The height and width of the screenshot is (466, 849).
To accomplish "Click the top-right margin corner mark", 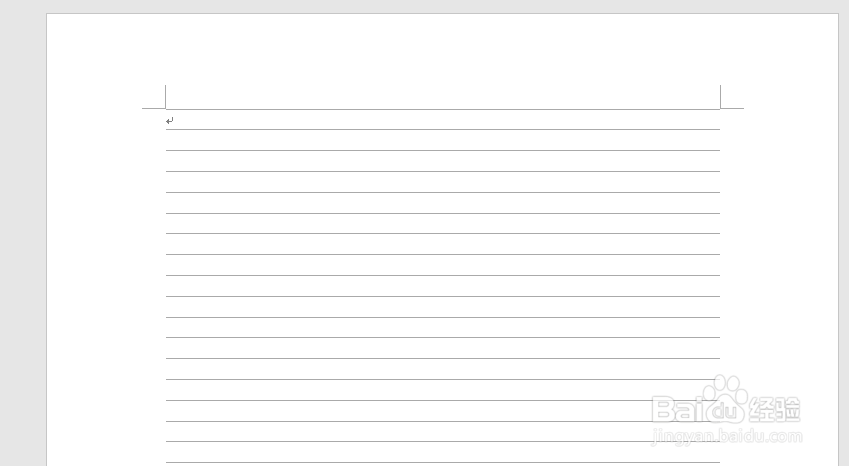I will (732, 97).
